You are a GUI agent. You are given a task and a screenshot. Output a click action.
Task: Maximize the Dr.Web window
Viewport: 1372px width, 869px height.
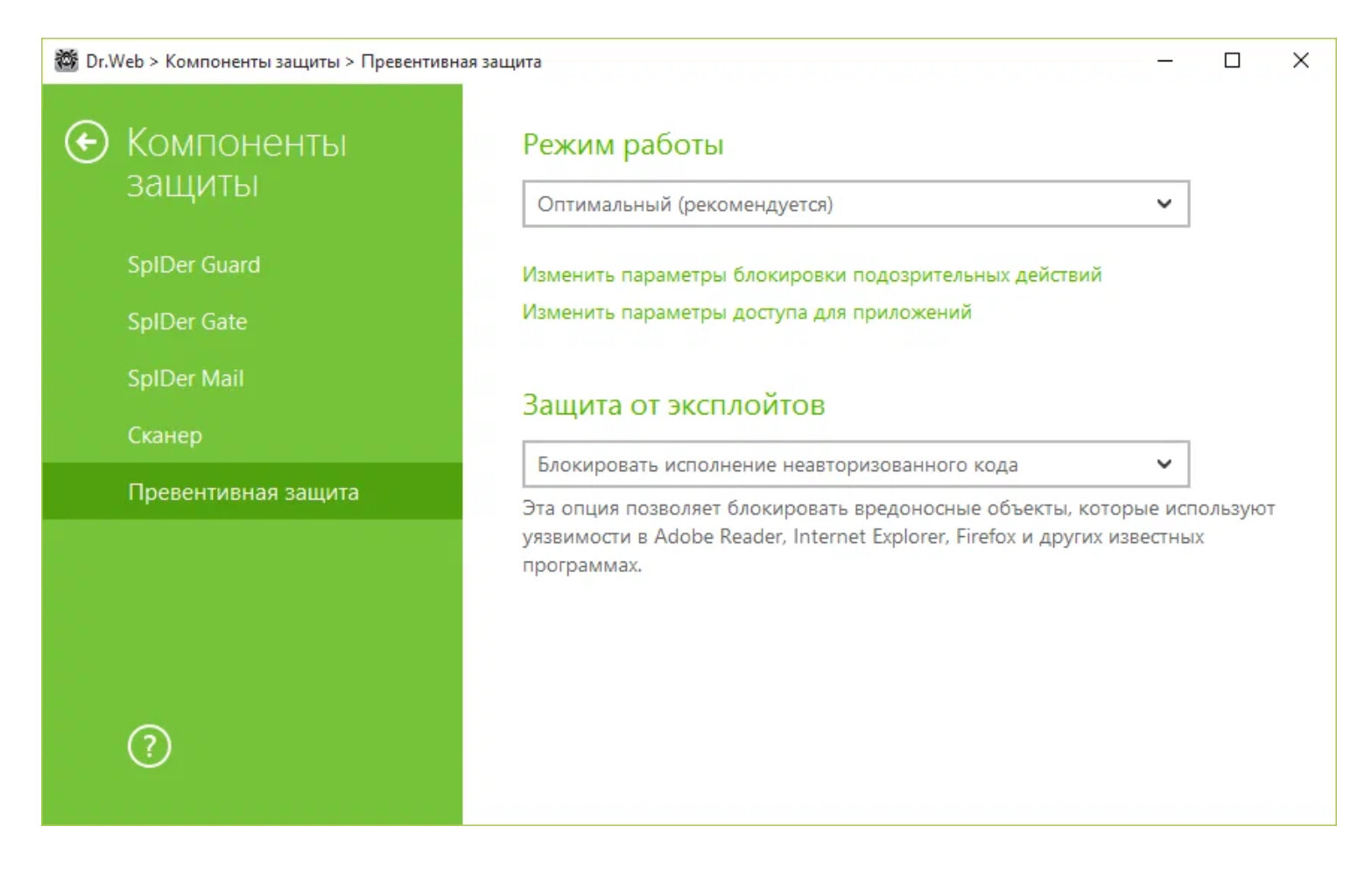pos(1232,60)
